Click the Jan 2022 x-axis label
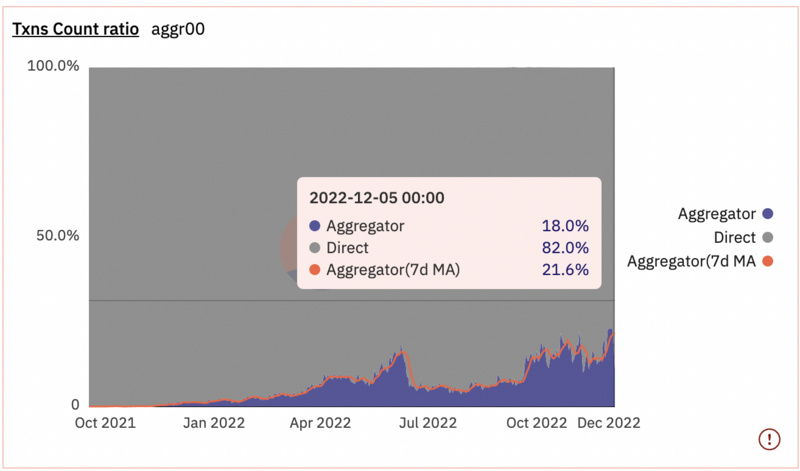Image resolution: width=800 pixels, height=471 pixels. (x=214, y=424)
